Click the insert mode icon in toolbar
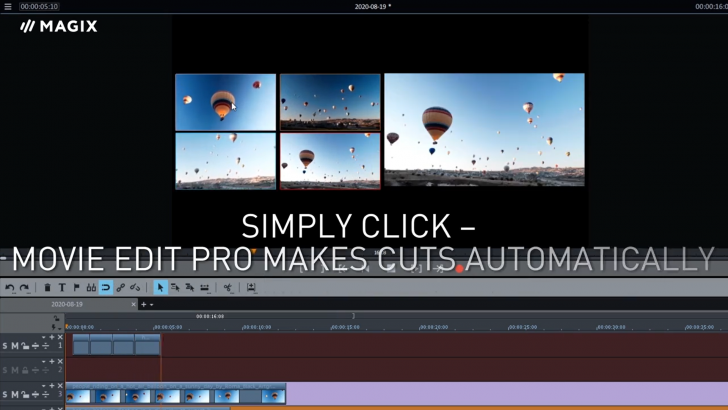Viewport: 728px width, 410px height. (x=251, y=288)
